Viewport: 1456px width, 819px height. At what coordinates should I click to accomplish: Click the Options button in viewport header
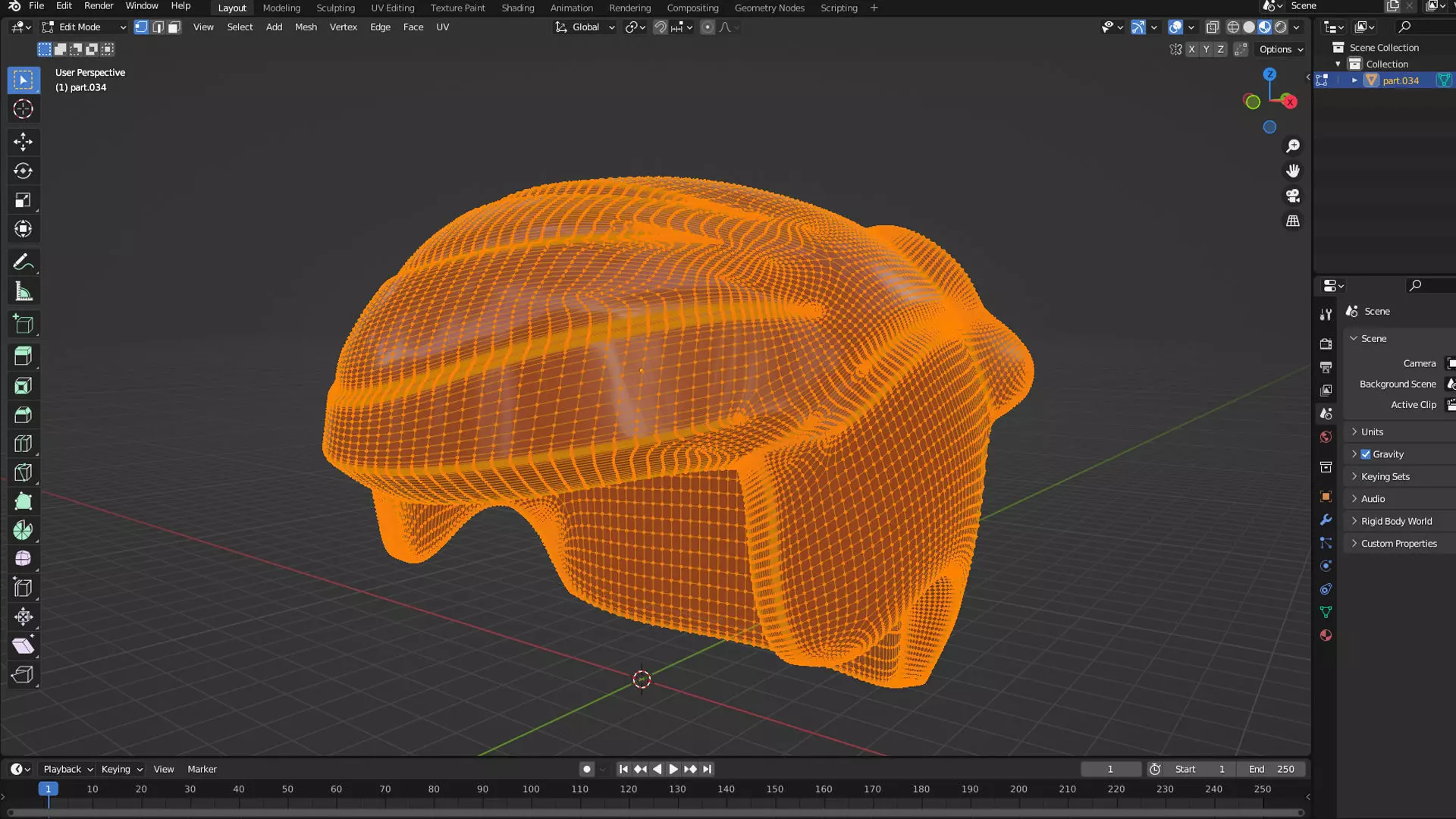click(1281, 49)
